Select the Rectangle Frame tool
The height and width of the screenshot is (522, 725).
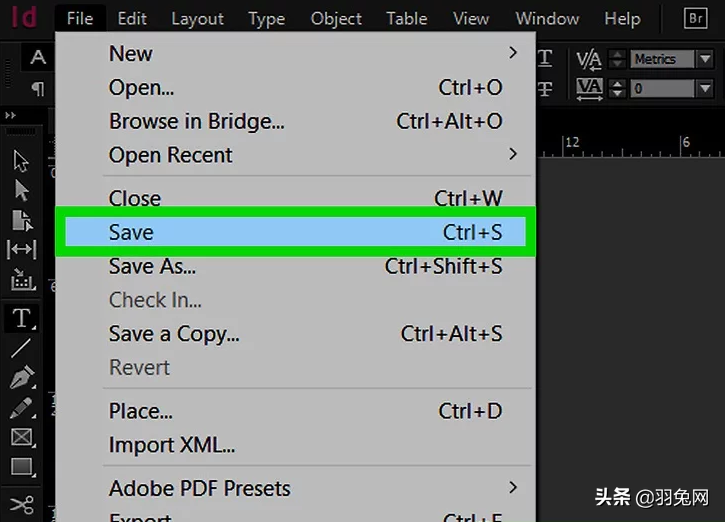(x=22, y=437)
